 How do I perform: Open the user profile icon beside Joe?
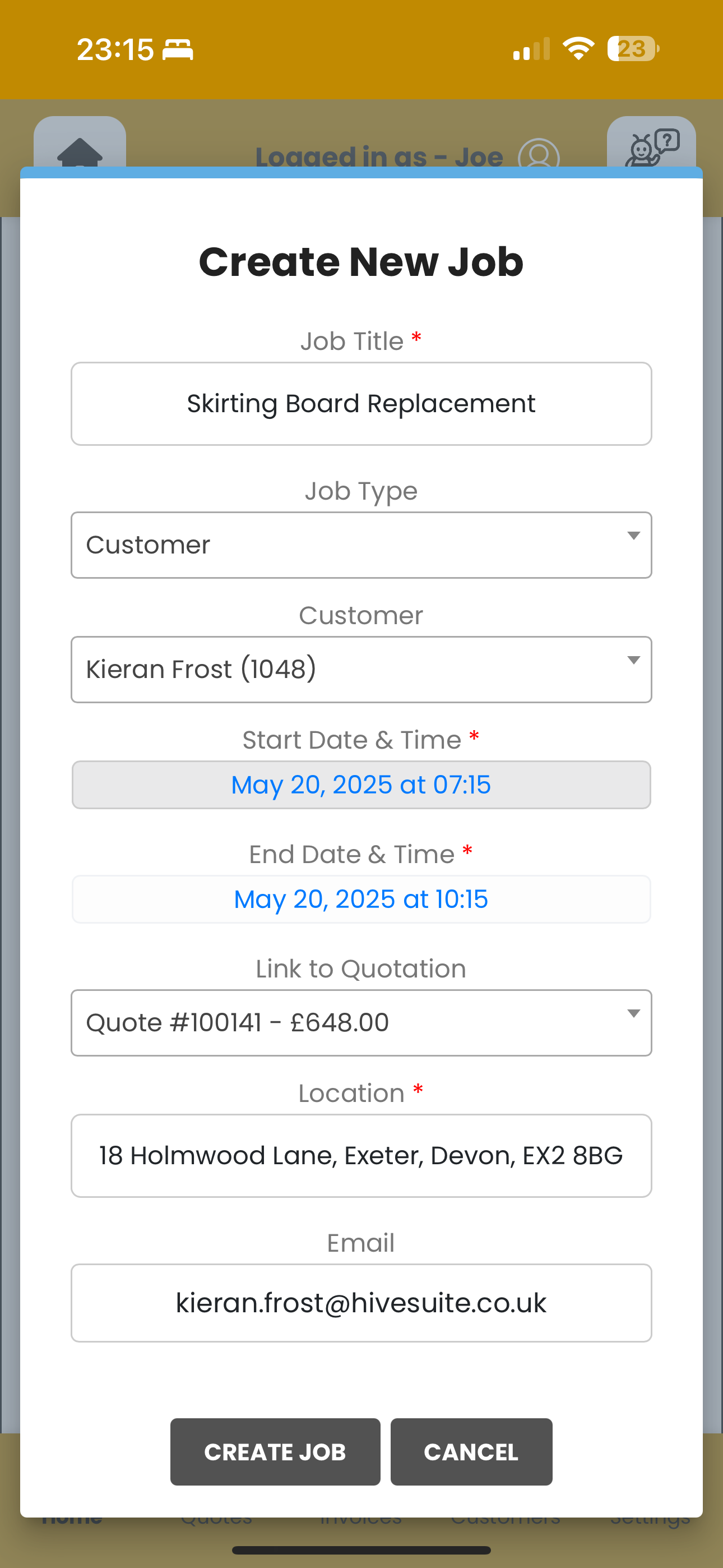coord(538,155)
